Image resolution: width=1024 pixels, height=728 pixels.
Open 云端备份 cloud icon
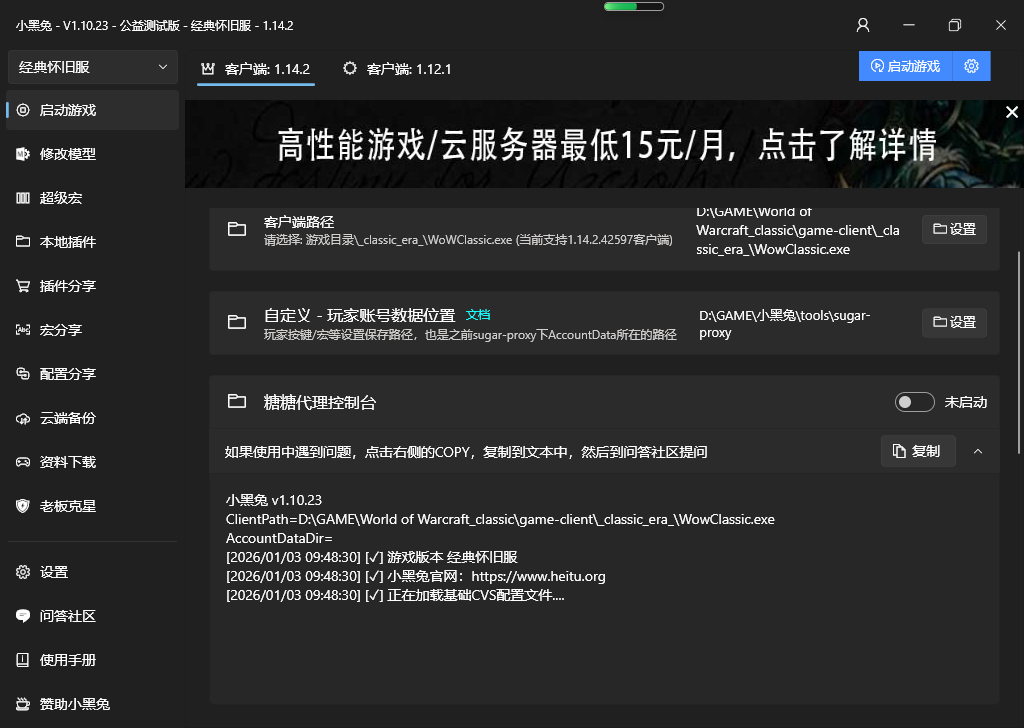click(23, 418)
